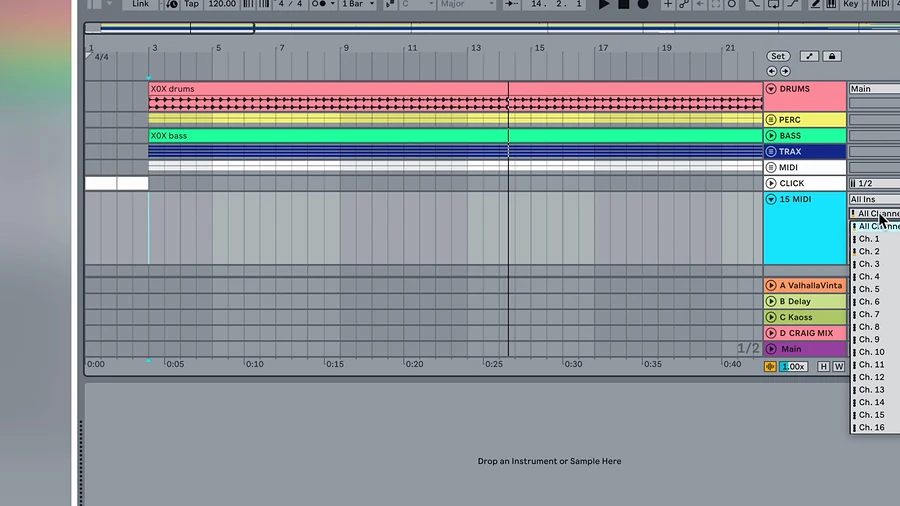900x506 pixels.
Task: Jump to next locator arrow
Action: point(785,71)
